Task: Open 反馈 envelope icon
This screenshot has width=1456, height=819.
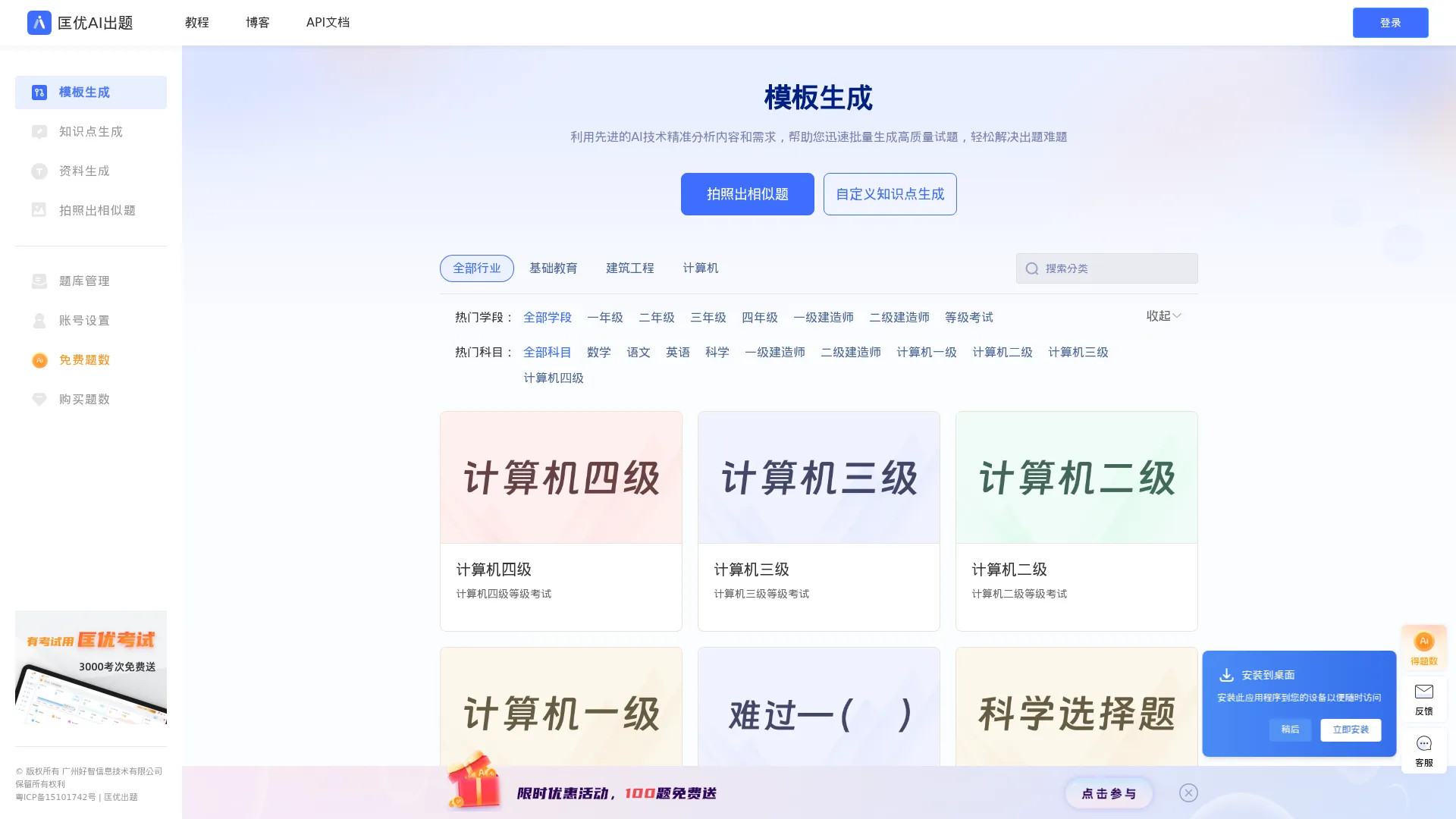Action: 1424,692
